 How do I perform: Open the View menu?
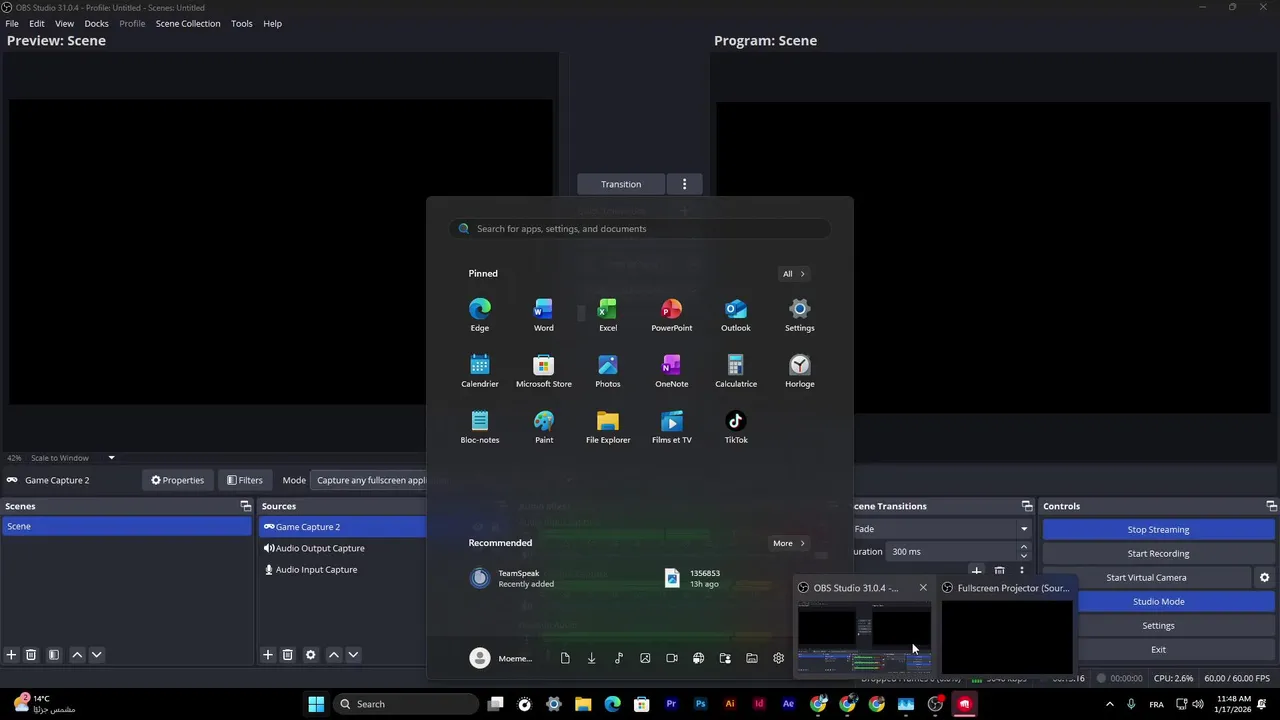point(64,23)
